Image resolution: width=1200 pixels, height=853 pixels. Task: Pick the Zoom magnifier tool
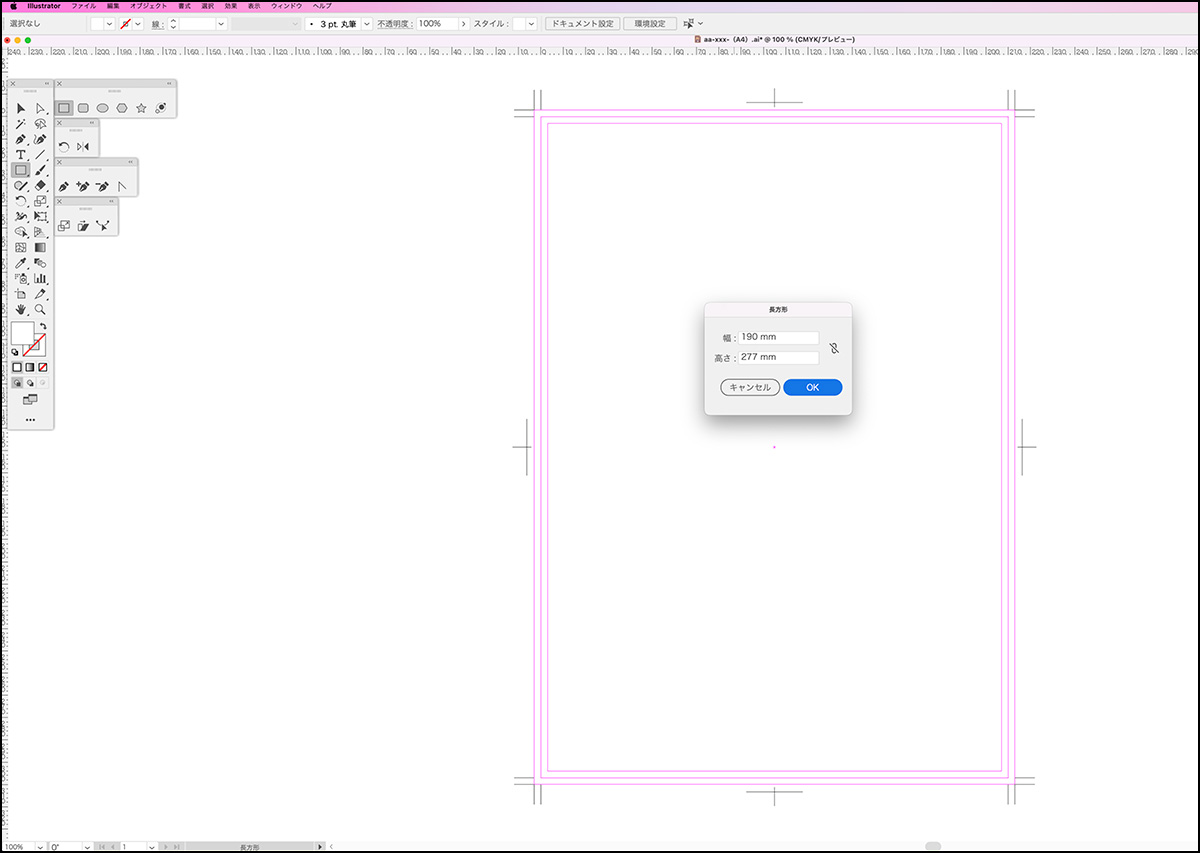pyautogui.click(x=40, y=310)
